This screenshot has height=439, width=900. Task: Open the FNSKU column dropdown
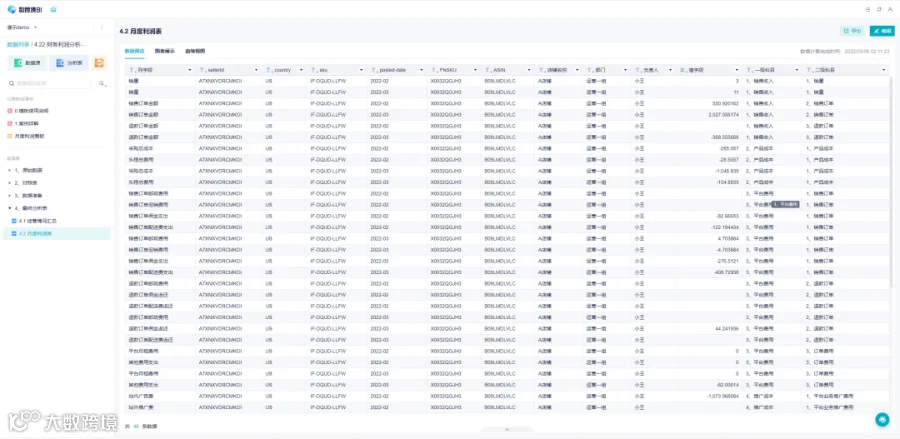475,70
